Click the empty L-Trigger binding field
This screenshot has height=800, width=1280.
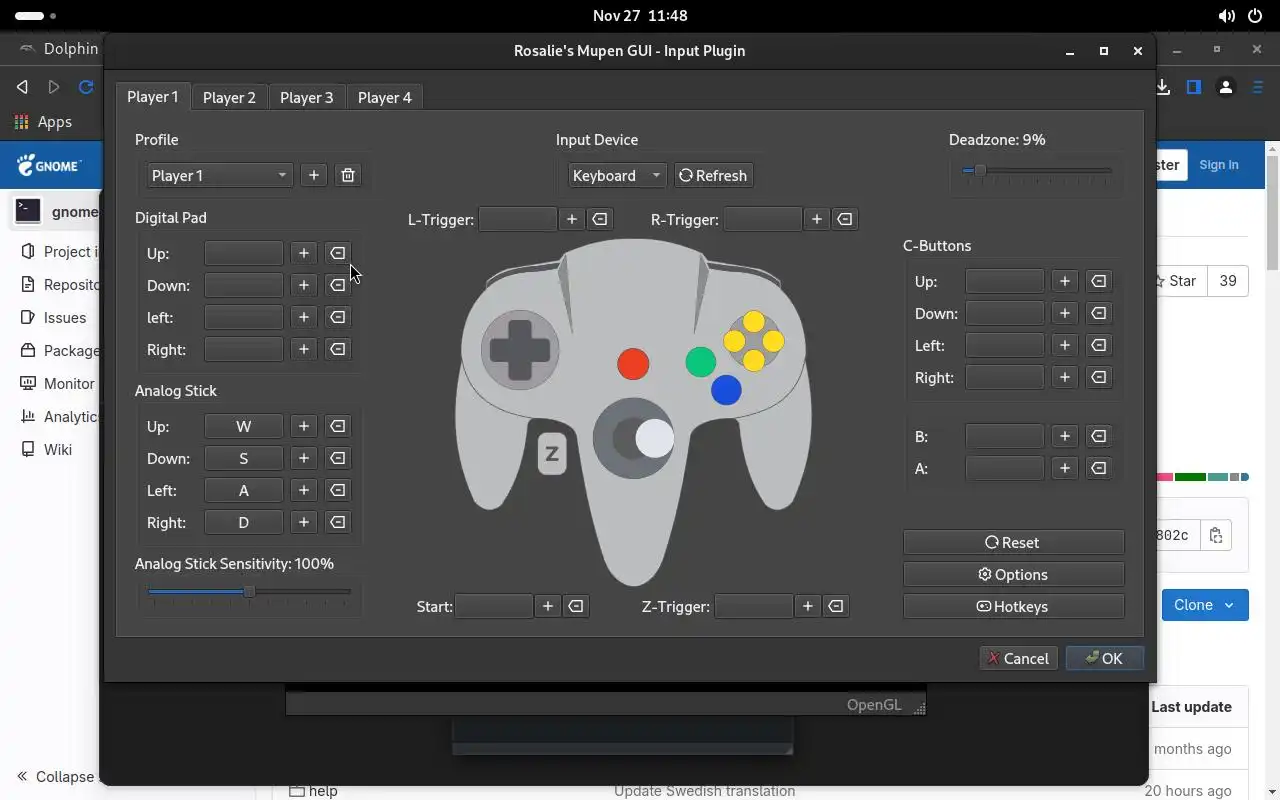[x=517, y=219]
